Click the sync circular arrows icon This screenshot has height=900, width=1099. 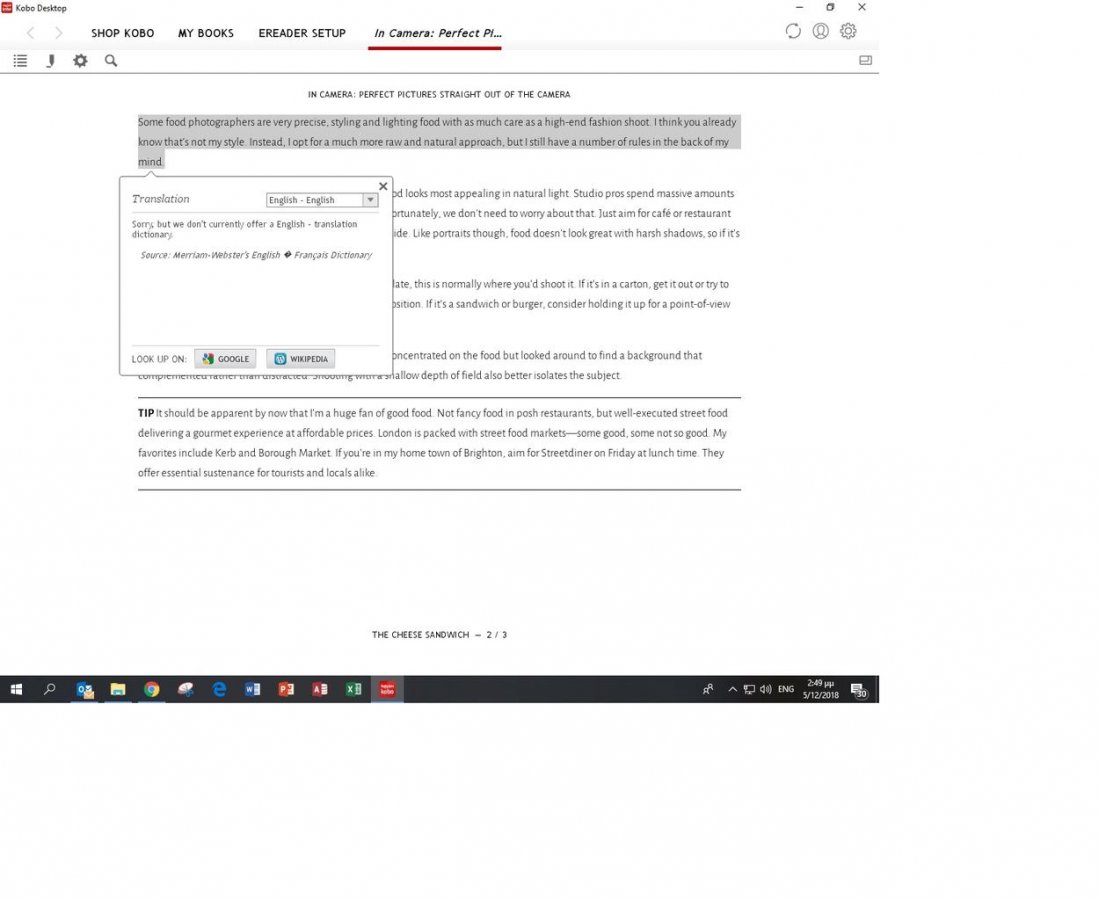(793, 31)
